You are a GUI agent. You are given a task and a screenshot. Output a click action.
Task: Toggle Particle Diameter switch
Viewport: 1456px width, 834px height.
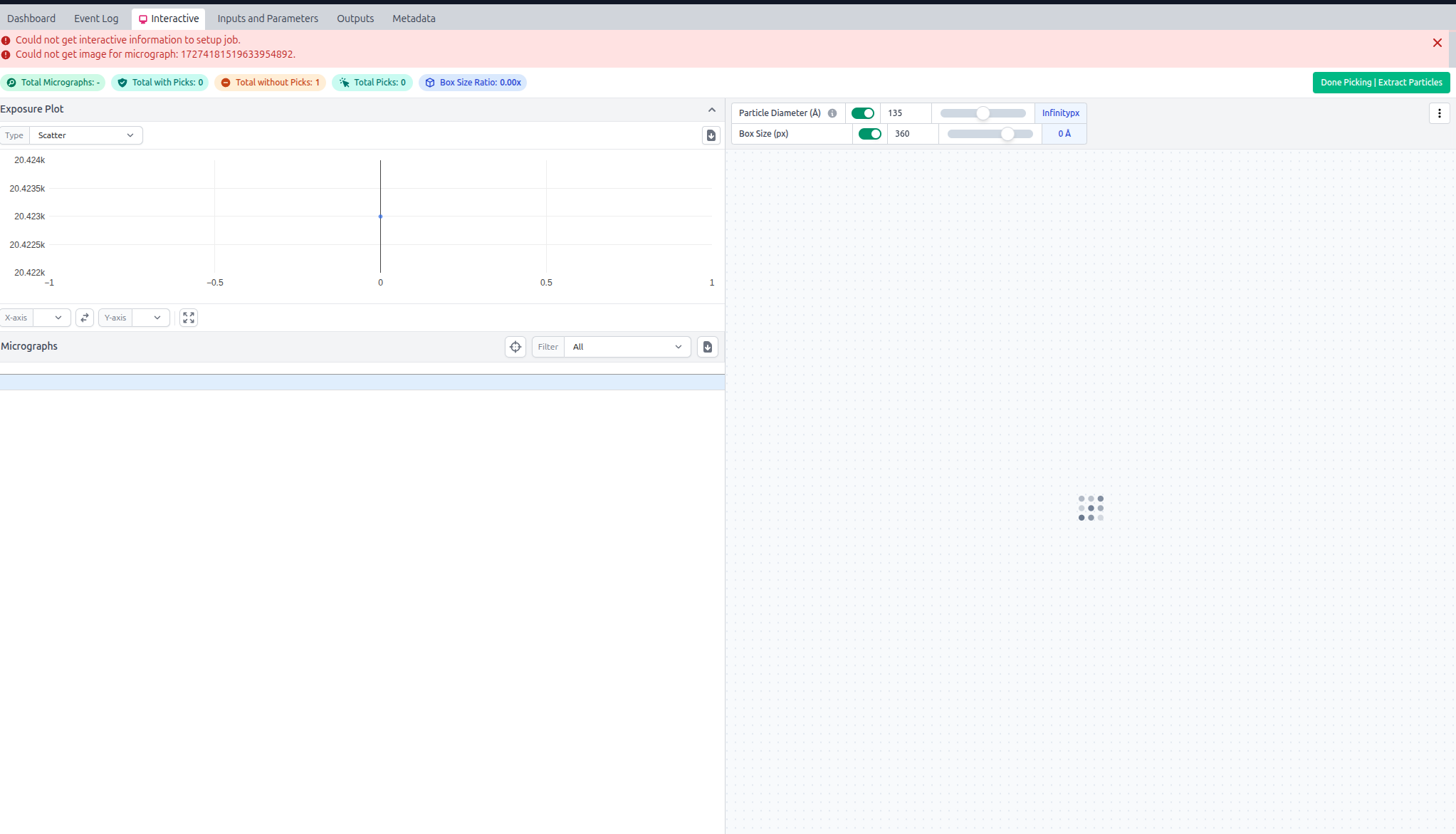coord(862,113)
